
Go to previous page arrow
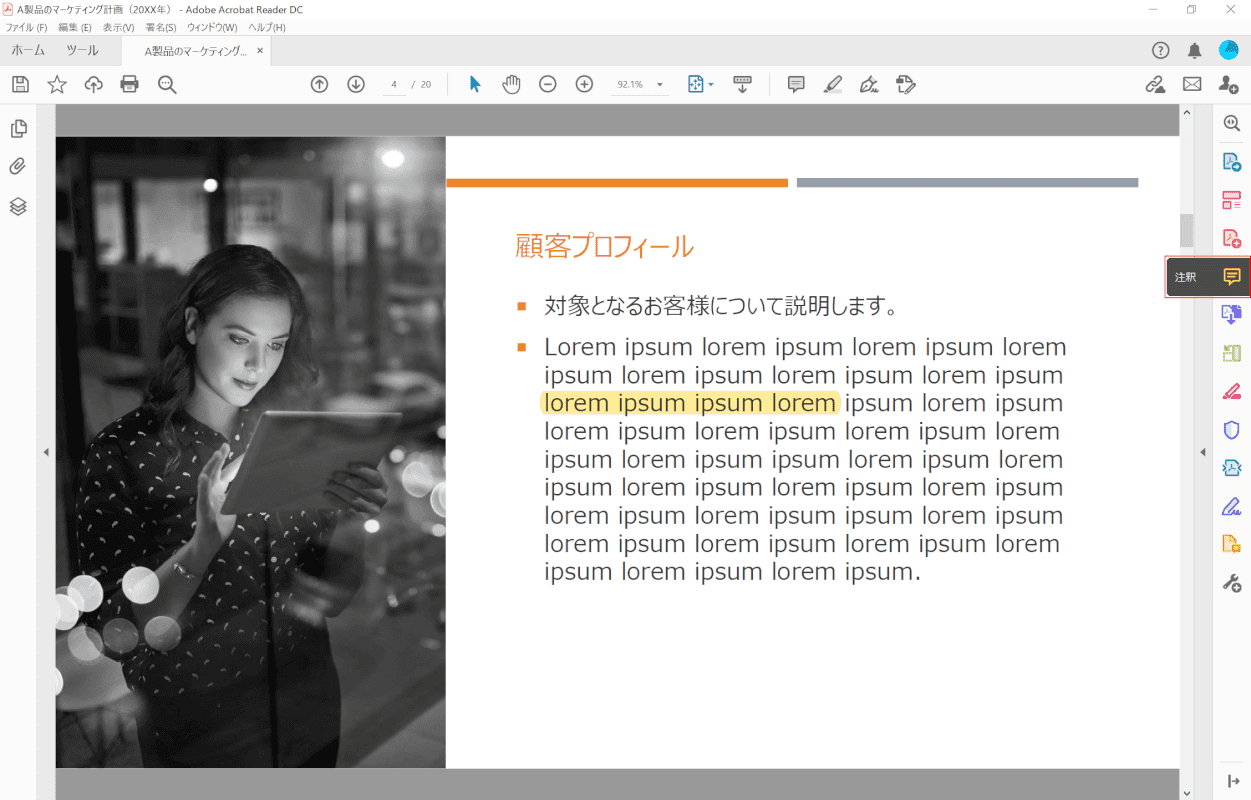pyautogui.click(x=319, y=84)
